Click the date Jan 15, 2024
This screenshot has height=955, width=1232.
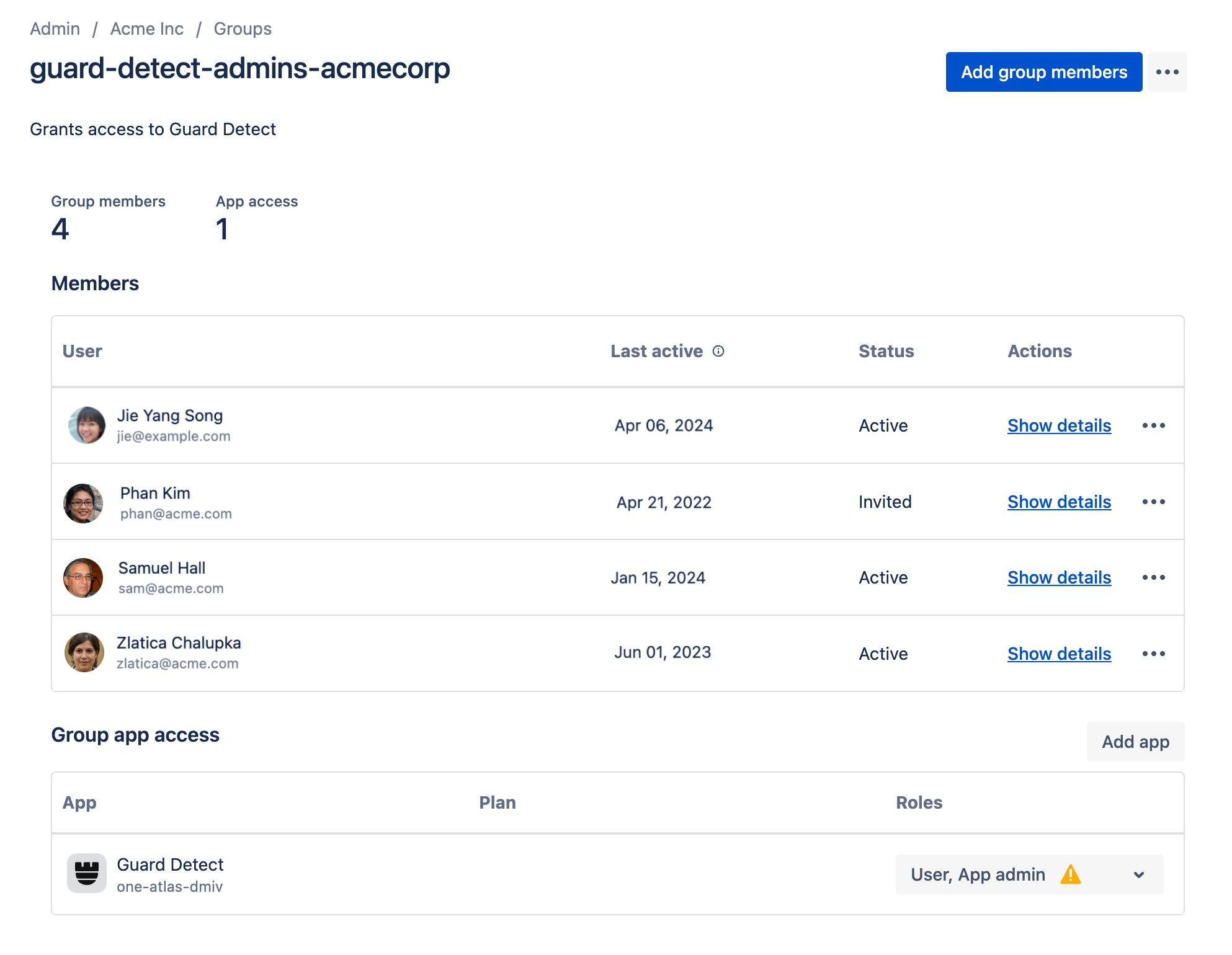pyautogui.click(x=658, y=578)
